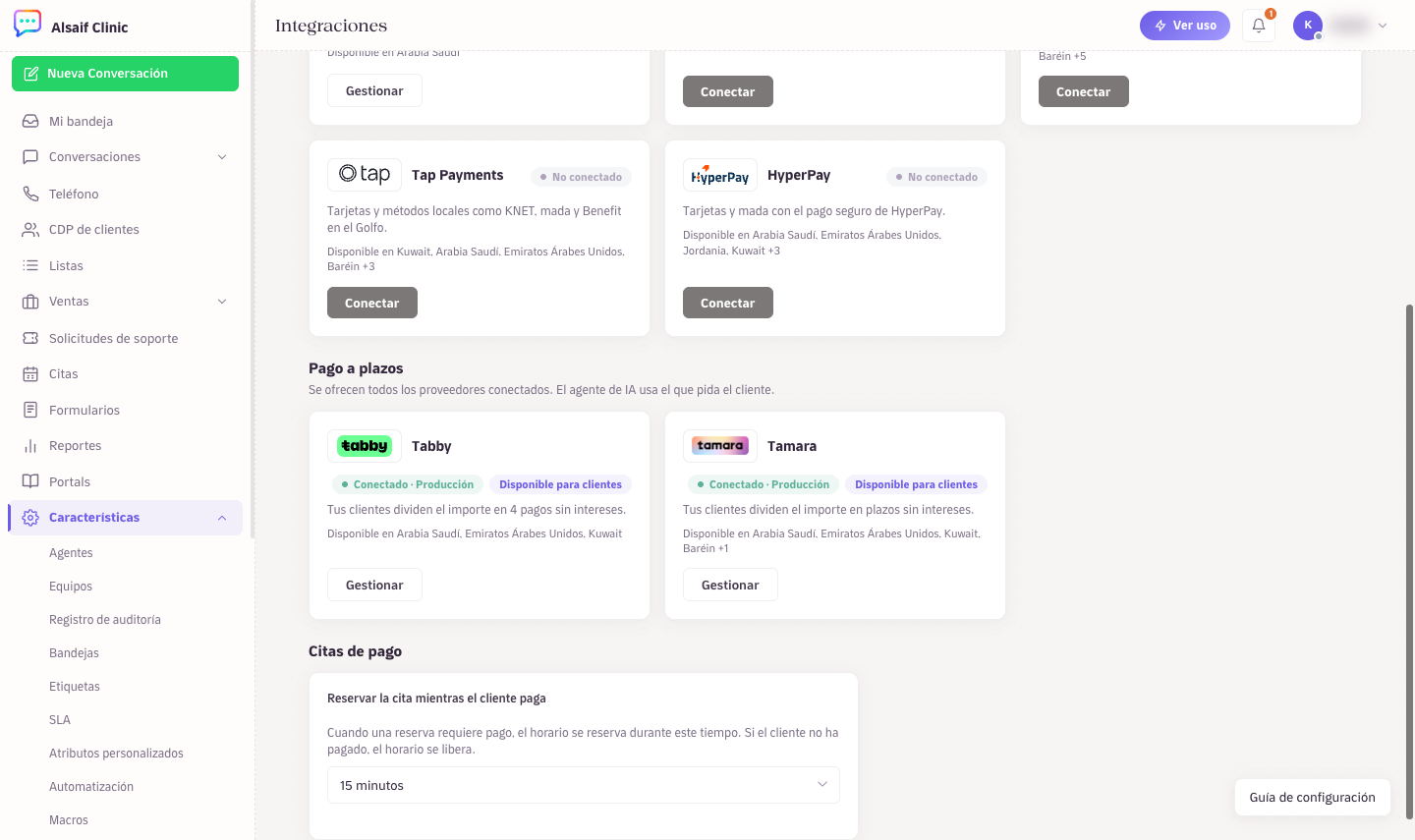
Task: Open Etiquetas in the sidebar
Action: click(x=75, y=687)
